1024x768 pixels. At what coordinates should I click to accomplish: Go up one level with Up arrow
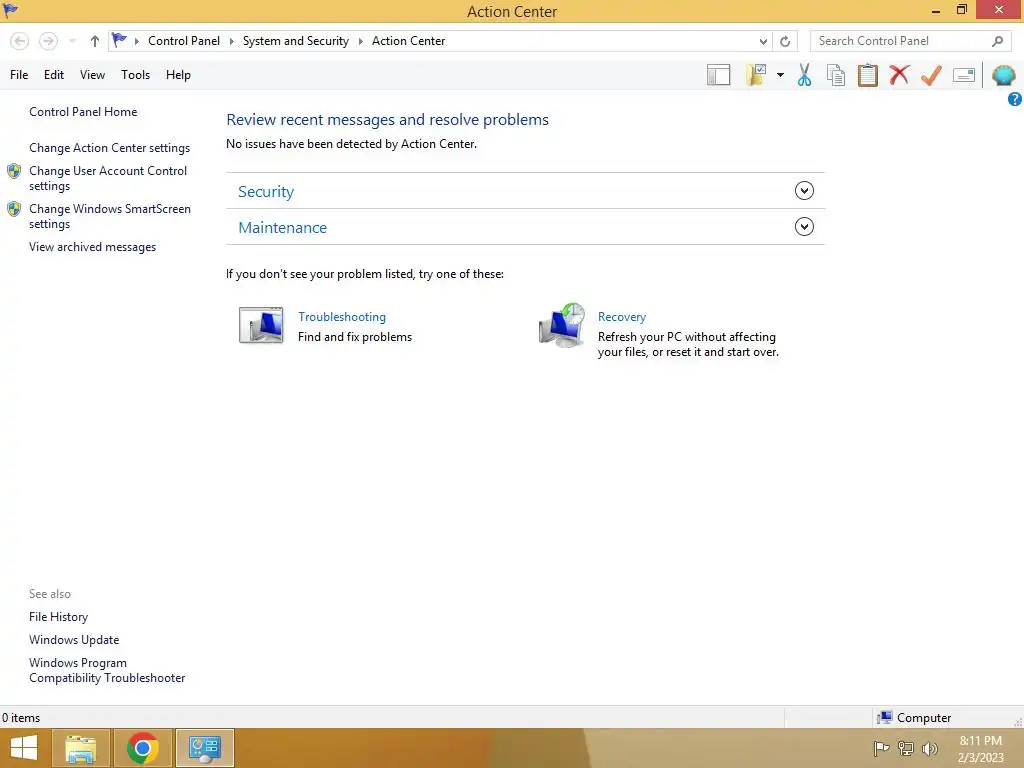[95, 41]
